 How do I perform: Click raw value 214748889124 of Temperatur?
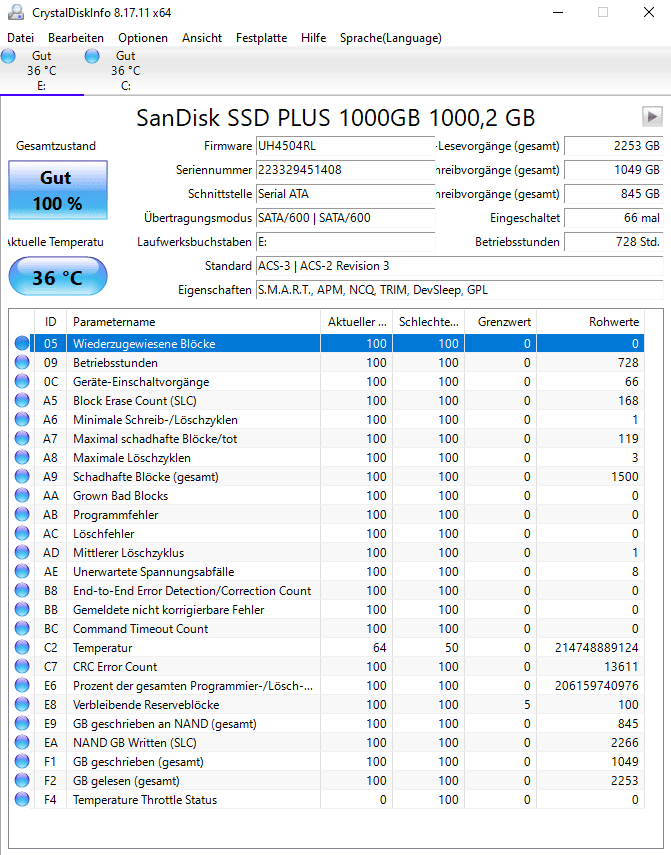tap(596, 647)
